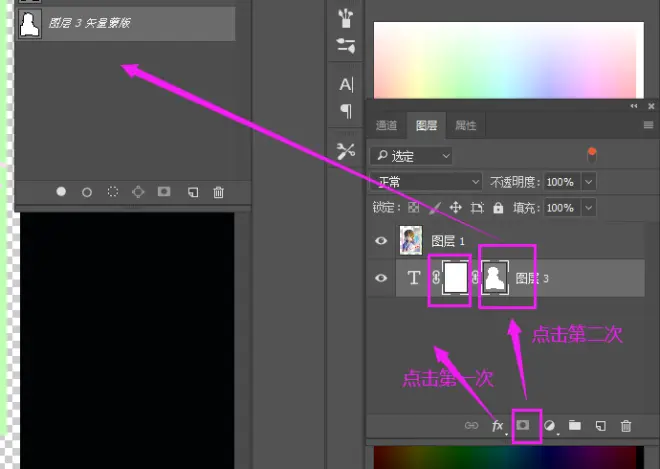The image size is (660, 469).
Task: Open the 选定 layer filter dropdown
Action: (x=412, y=156)
